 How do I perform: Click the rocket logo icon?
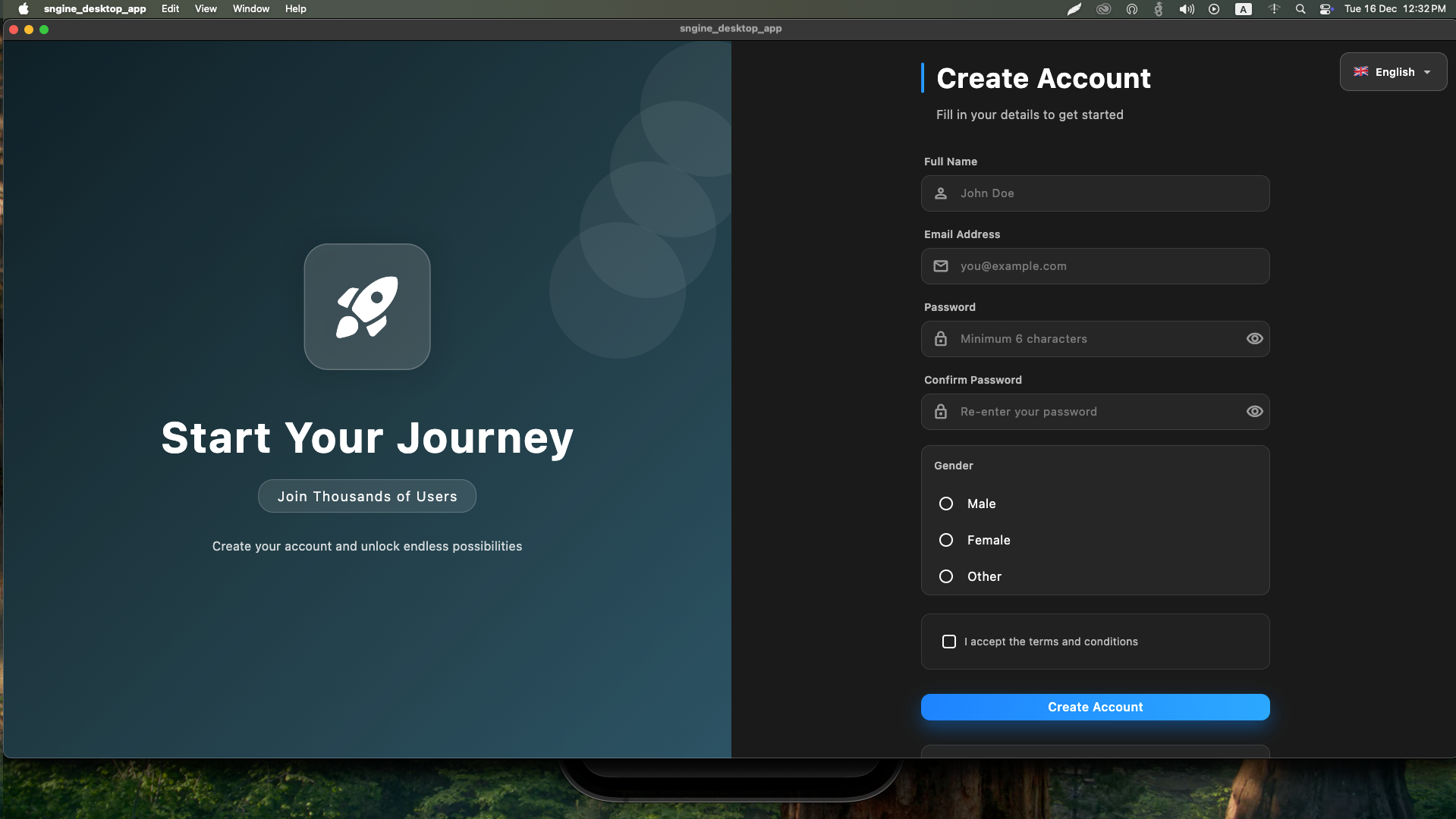(x=366, y=306)
